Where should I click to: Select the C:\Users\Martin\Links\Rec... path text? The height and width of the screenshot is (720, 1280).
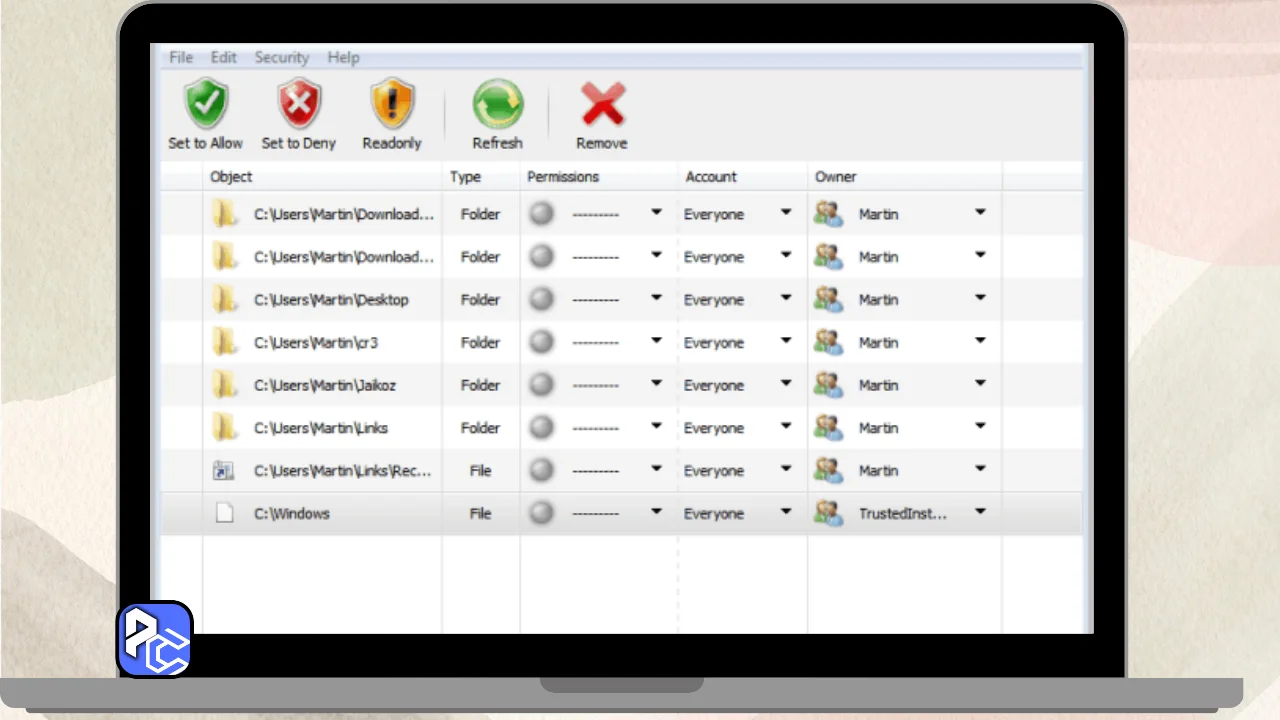pos(344,471)
